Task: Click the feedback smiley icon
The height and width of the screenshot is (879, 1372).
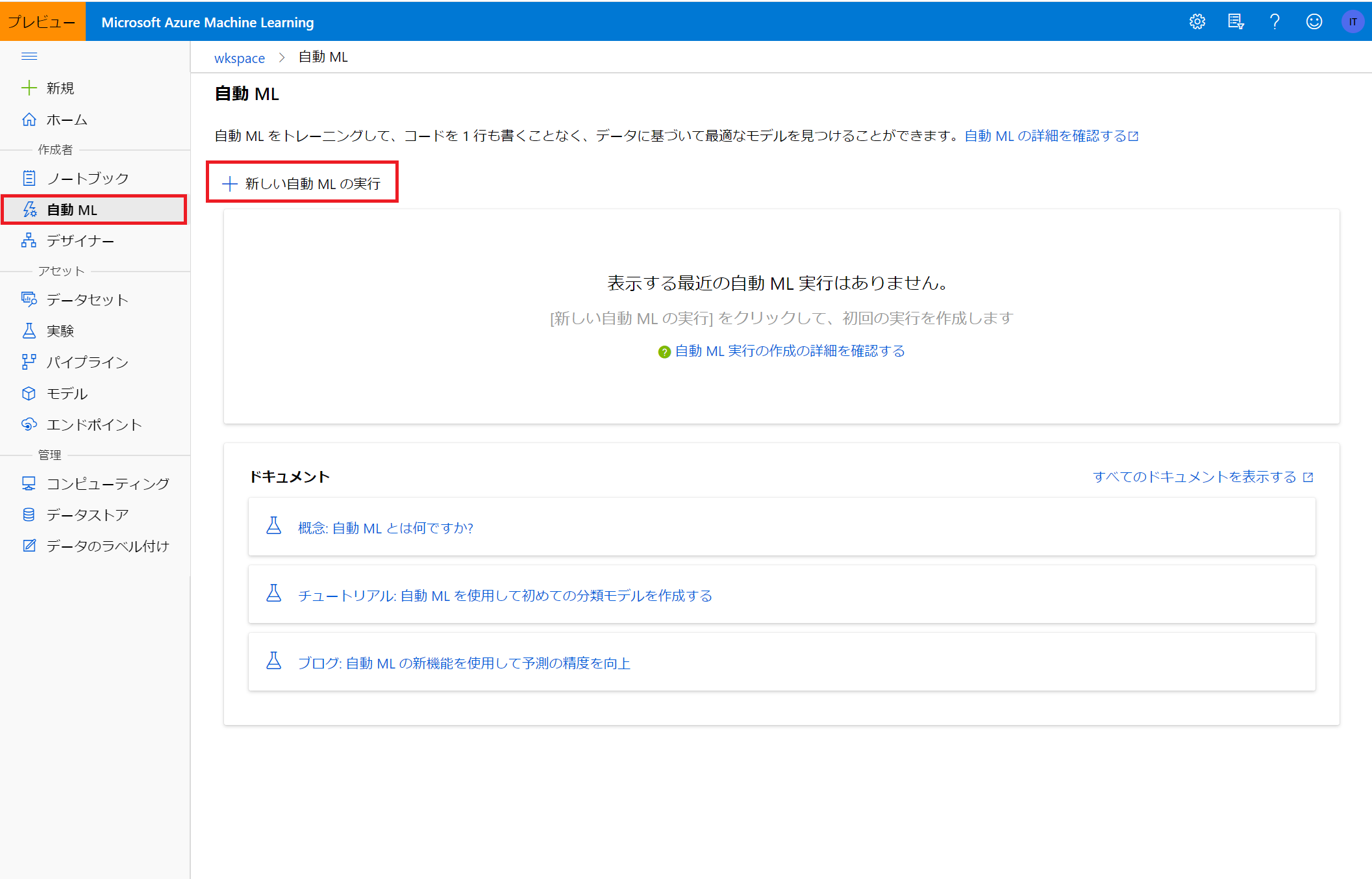Action: coord(1314,22)
